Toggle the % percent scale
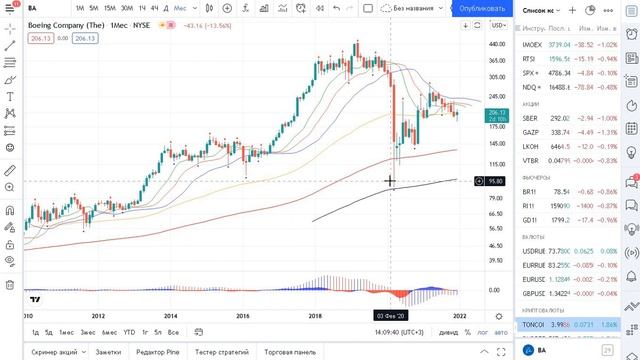 [467, 332]
